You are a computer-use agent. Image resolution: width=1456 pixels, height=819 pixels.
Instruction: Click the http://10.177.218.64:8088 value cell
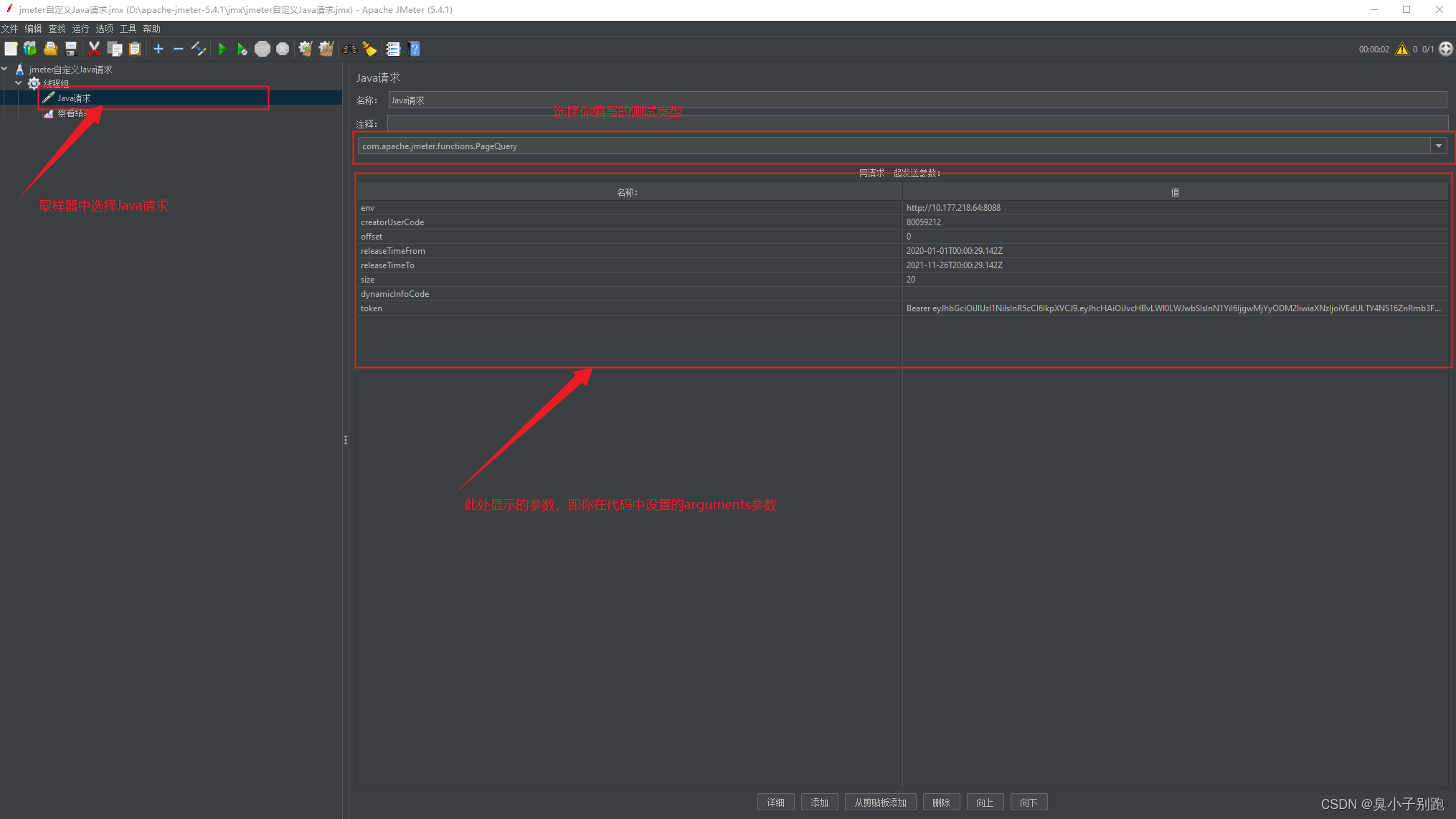1175,208
